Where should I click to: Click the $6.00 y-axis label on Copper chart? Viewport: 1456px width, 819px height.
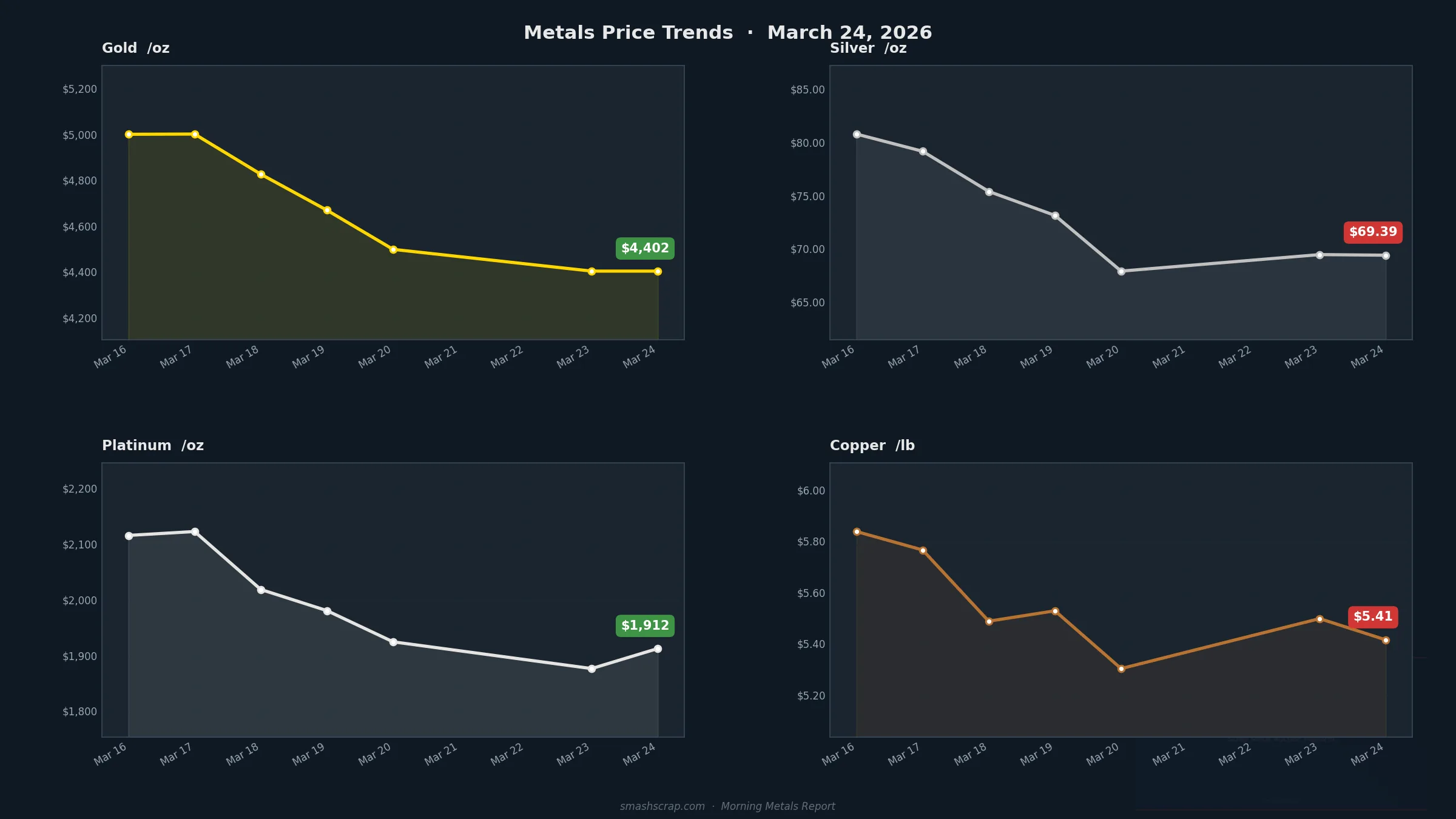(x=811, y=490)
